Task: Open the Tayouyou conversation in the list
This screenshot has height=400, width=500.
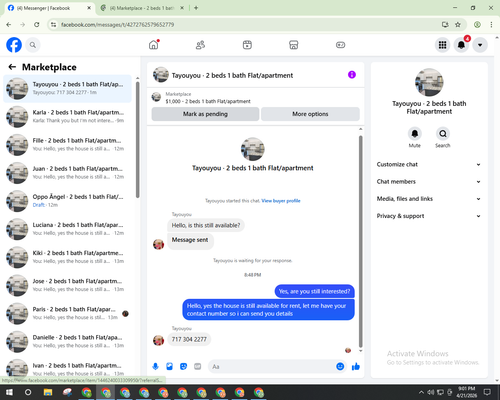Action: (67, 89)
